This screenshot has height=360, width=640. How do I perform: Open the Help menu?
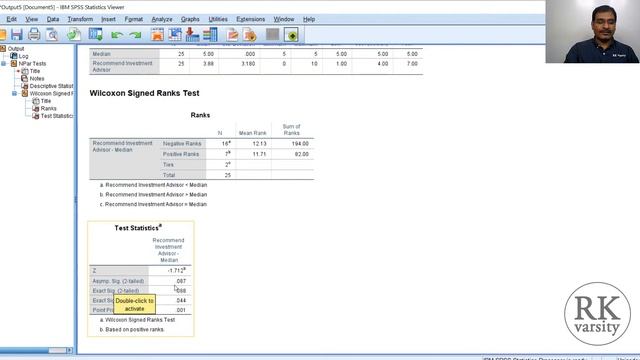click(309, 19)
